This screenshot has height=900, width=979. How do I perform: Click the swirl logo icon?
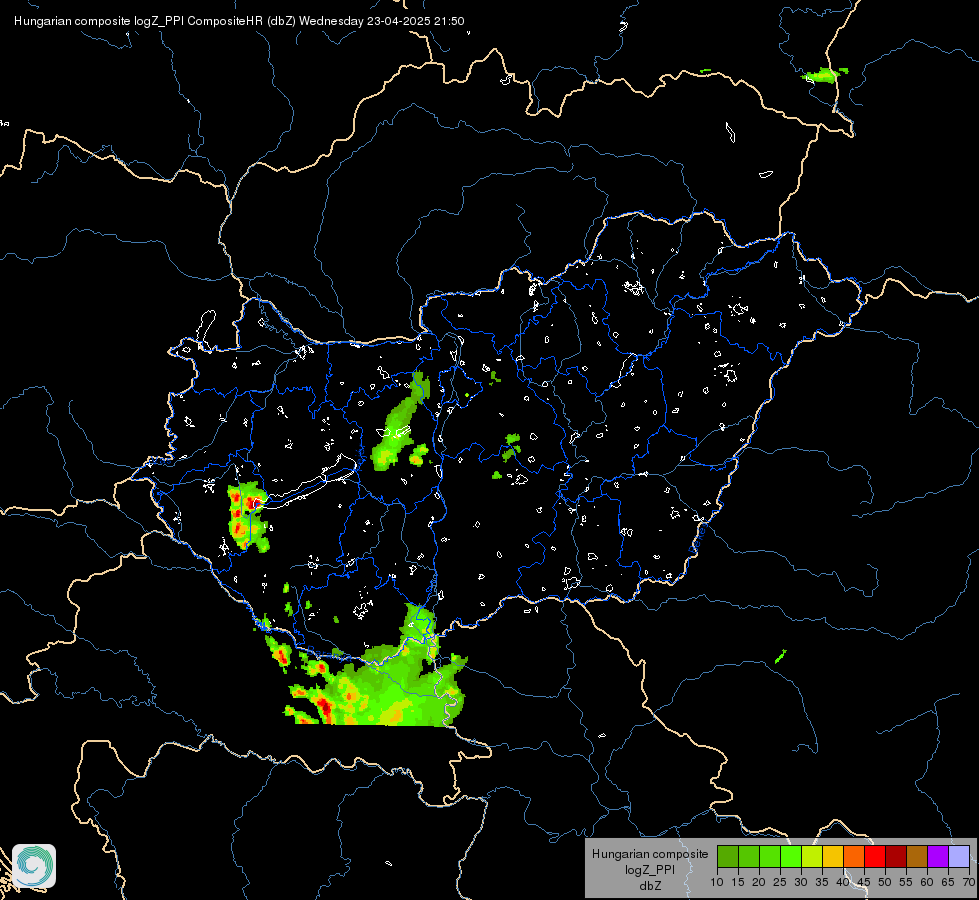(x=34, y=866)
